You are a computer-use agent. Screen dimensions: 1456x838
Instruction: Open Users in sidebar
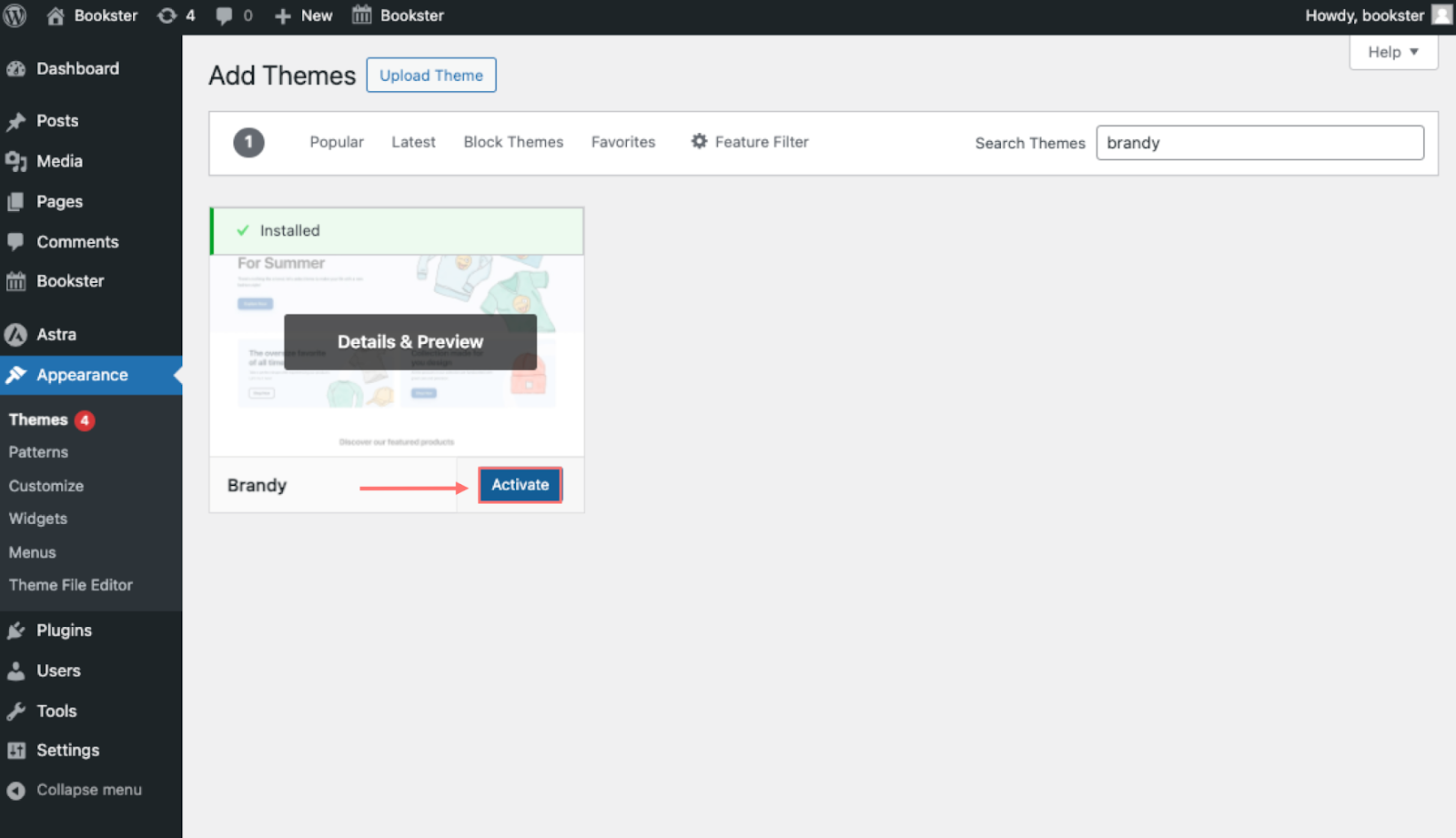(x=58, y=671)
